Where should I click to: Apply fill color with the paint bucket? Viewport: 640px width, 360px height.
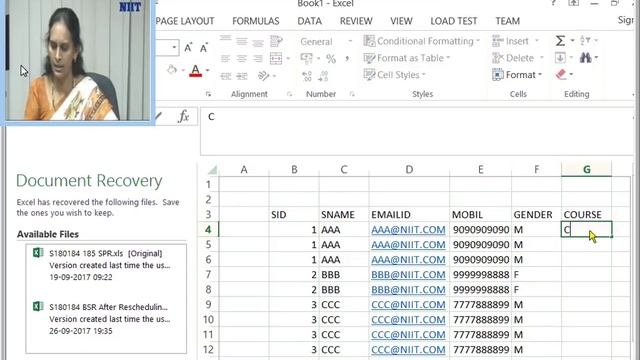[172, 69]
